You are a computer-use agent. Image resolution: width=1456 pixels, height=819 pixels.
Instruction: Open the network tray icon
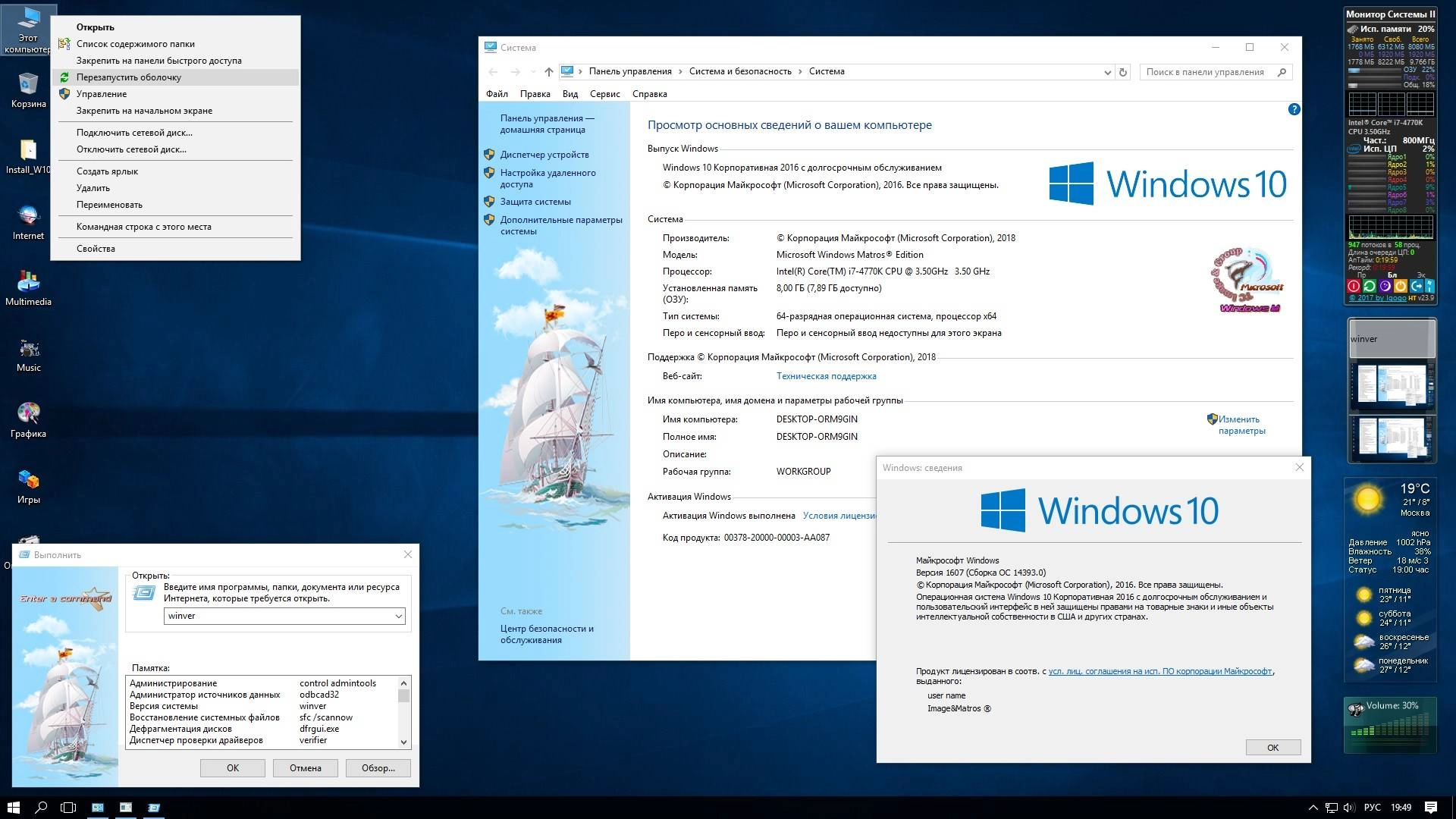click(1331, 808)
